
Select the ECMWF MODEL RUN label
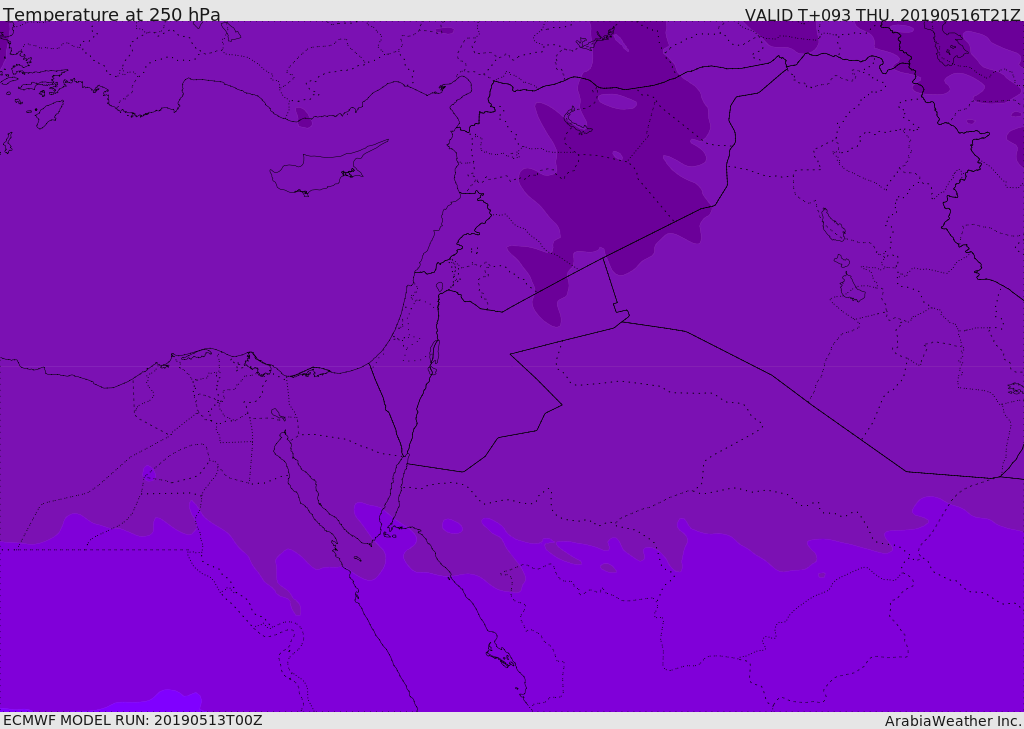[x=132, y=720]
